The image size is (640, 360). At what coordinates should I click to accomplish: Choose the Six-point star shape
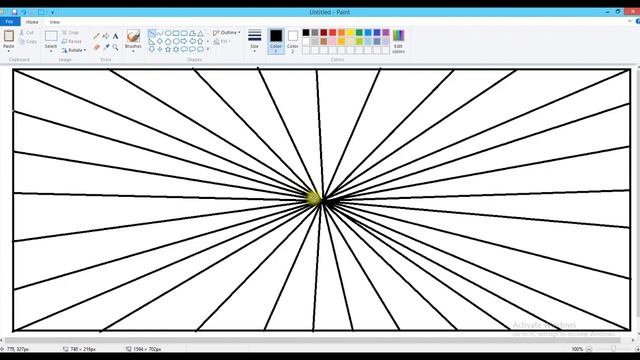pos(176,49)
